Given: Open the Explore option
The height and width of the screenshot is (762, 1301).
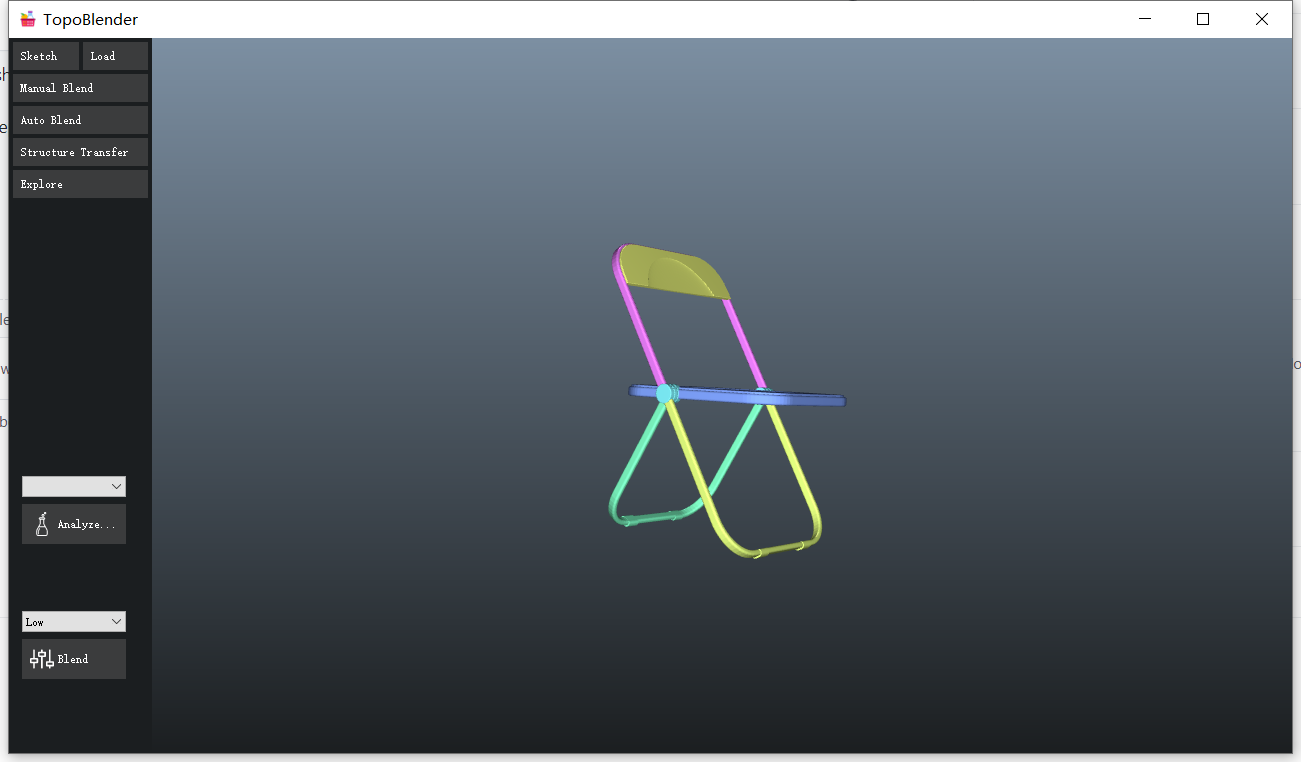Looking at the screenshot, I should tap(80, 184).
